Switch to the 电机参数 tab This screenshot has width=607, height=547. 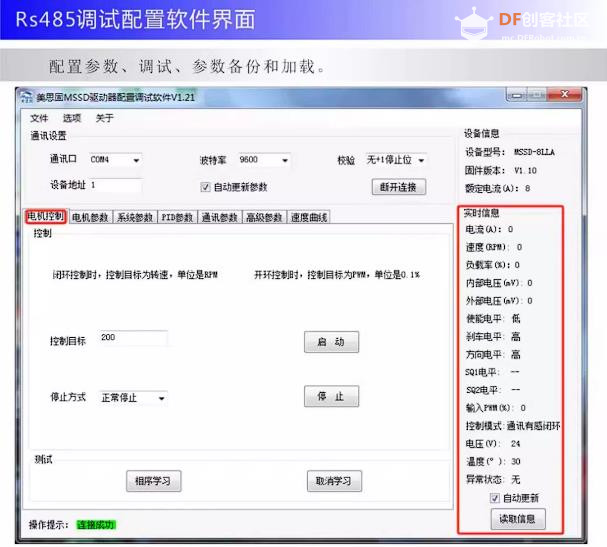coord(90,217)
